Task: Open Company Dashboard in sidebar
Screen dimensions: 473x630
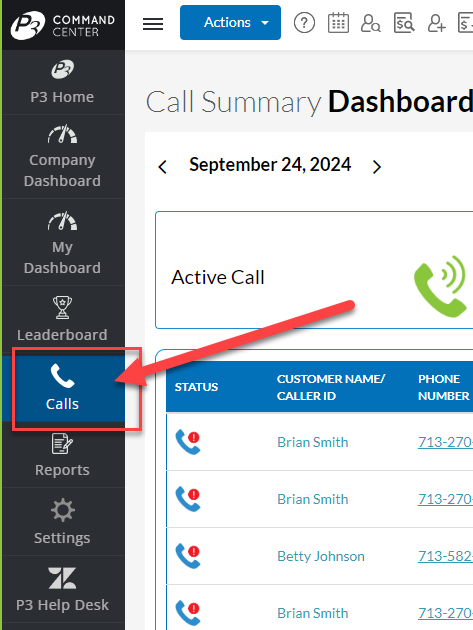Action: click(63, 157)
